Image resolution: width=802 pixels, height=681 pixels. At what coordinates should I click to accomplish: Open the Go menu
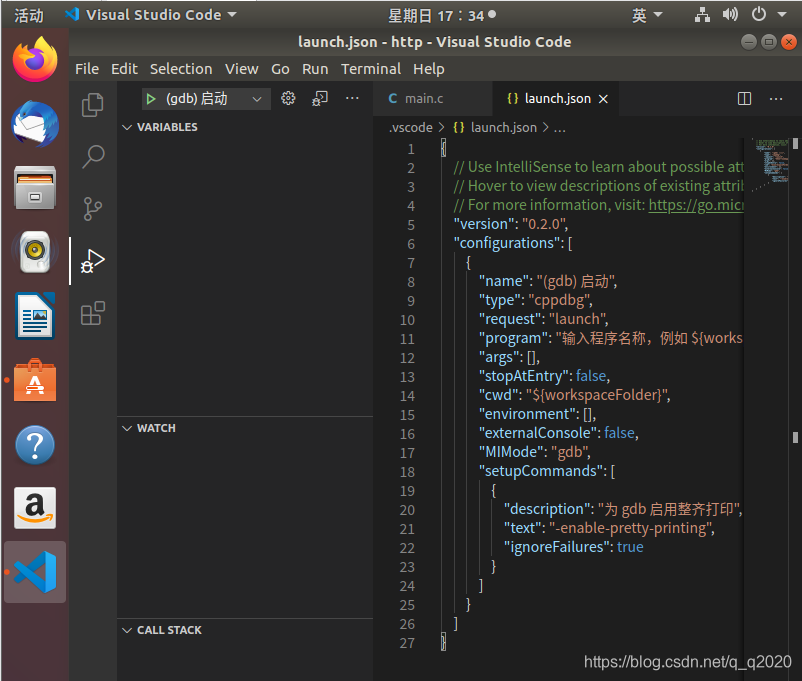[280, 69]
